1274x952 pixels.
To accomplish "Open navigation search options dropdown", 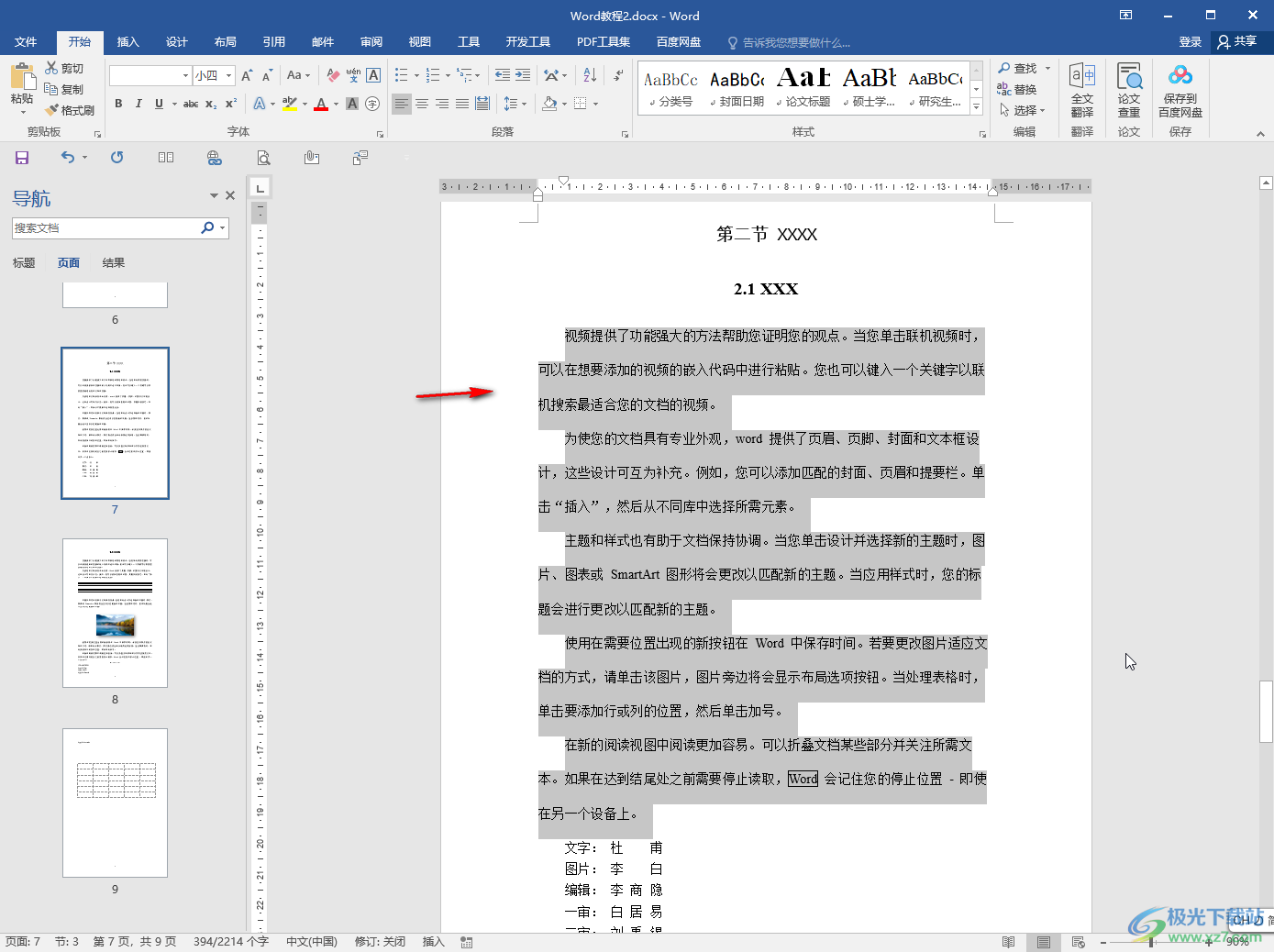I will pos(223,228).
